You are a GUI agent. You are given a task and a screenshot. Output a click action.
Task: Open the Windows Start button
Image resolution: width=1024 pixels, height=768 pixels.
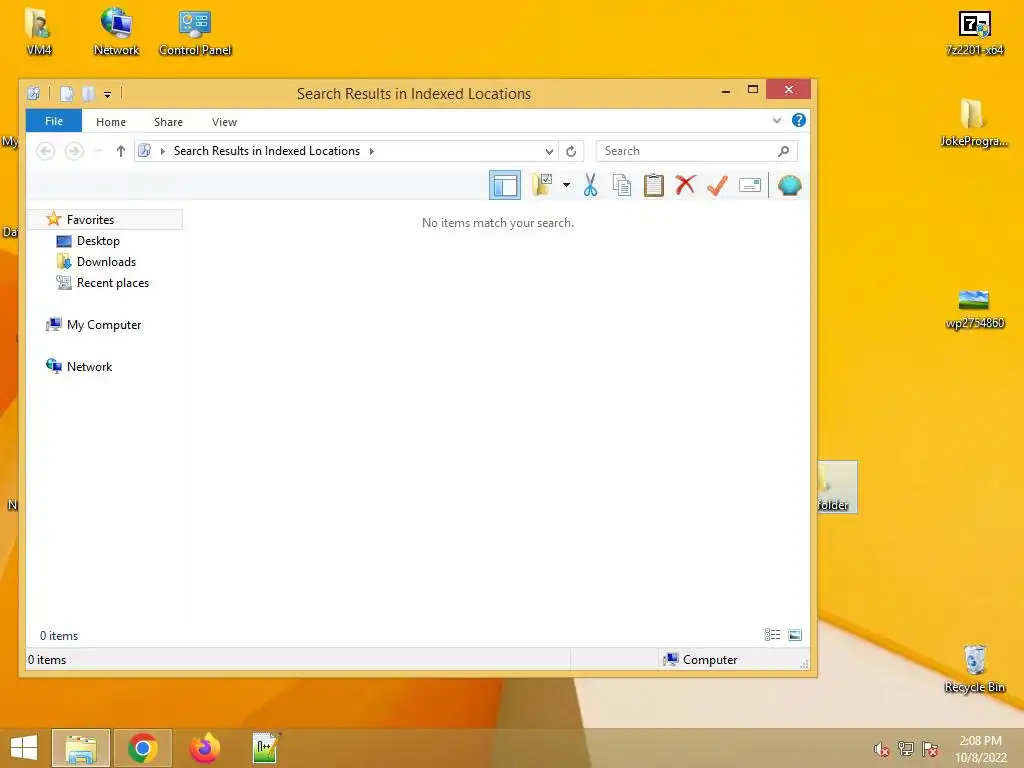tap(24, 748)
